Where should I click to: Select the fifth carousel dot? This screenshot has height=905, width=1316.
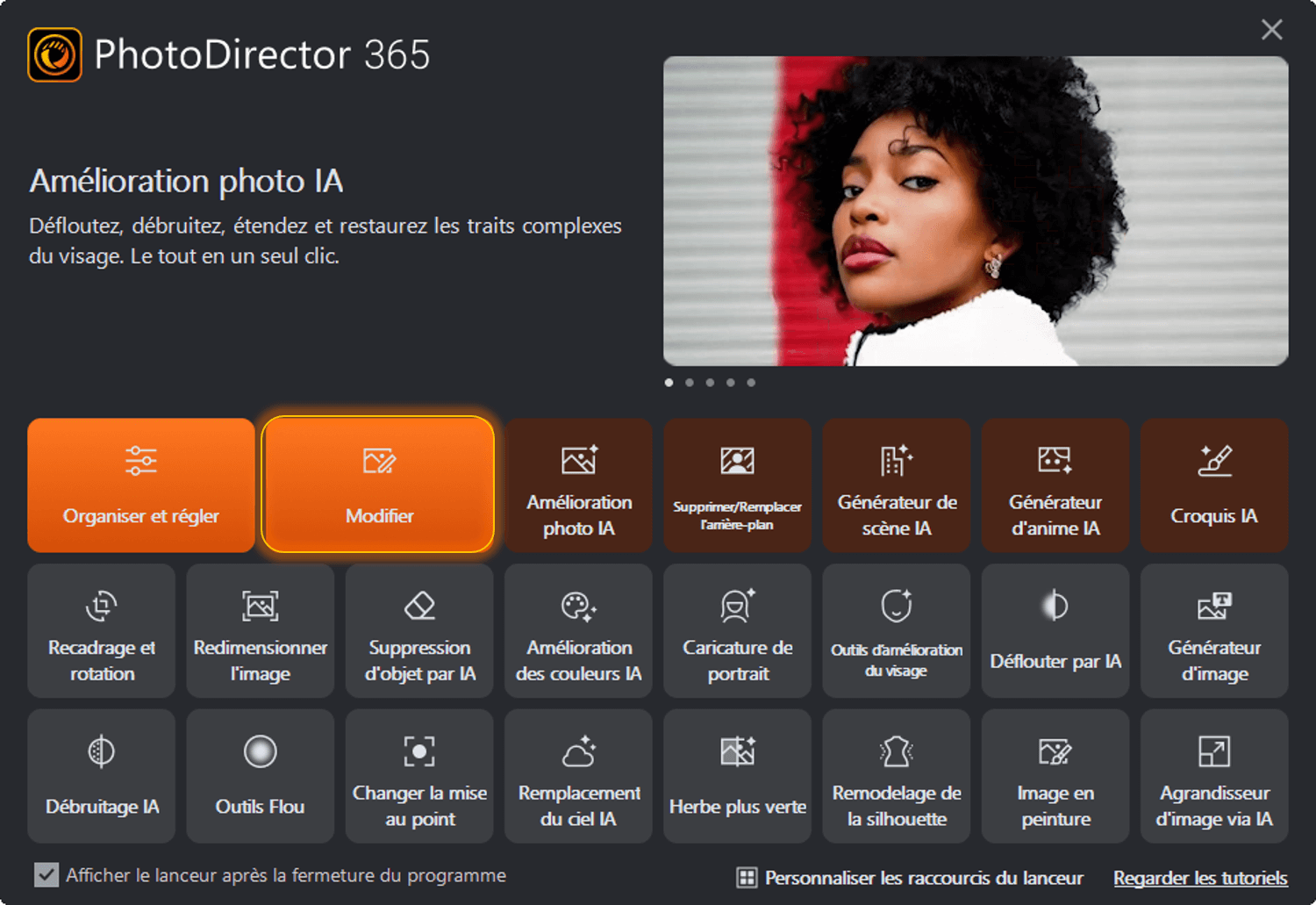pos(751,383)
